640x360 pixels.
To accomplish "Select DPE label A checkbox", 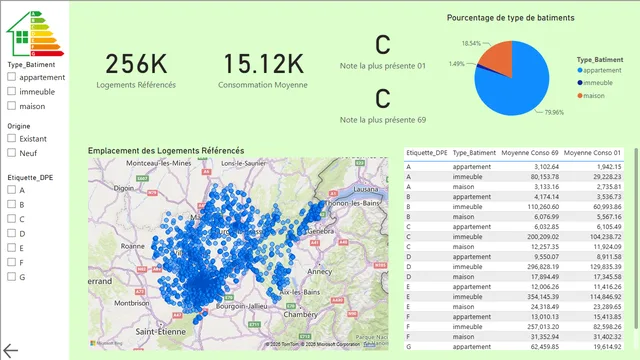I will click(12, 190).
